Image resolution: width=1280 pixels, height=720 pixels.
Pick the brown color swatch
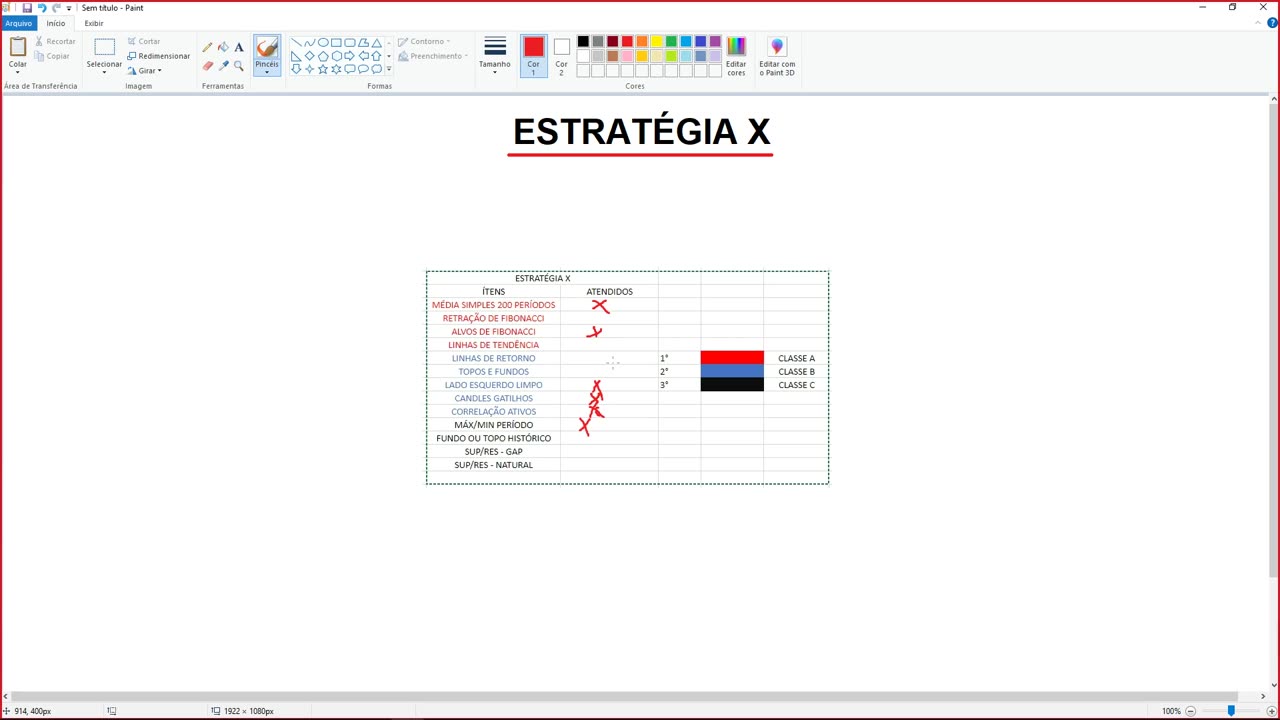click(x=612, y=56)
